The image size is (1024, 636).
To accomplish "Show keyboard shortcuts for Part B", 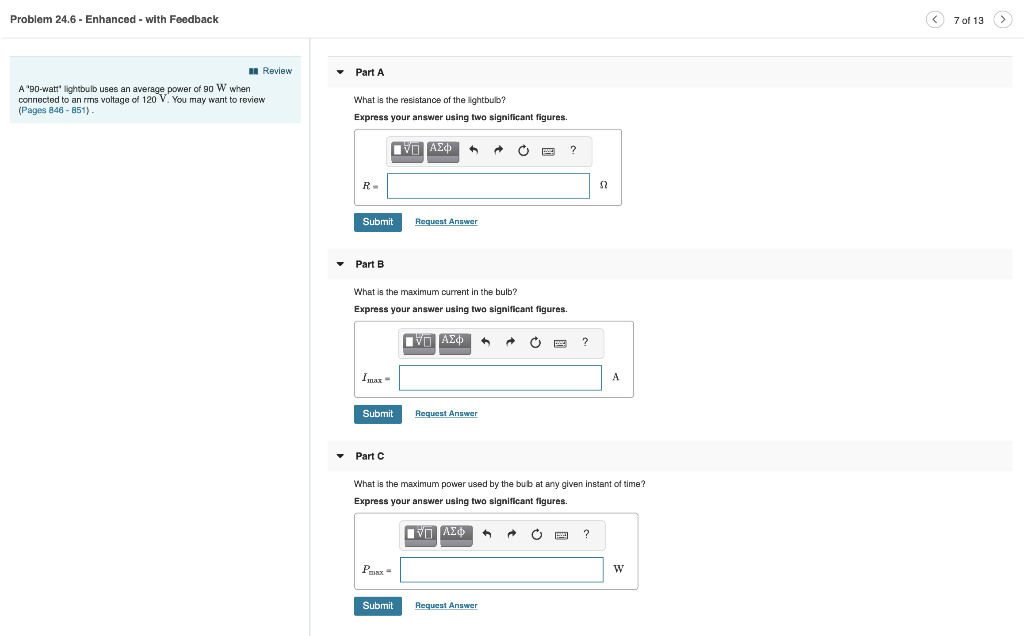I will click(560, 343).
